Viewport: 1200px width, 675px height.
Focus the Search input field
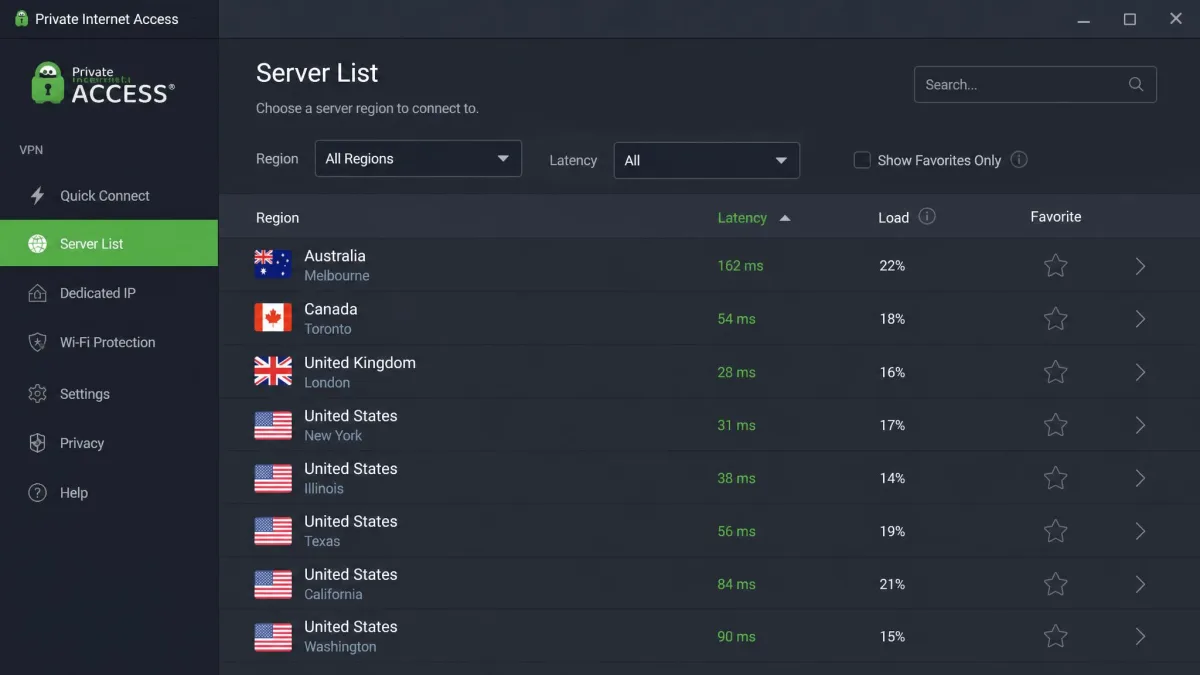(x=1035, y=85)
